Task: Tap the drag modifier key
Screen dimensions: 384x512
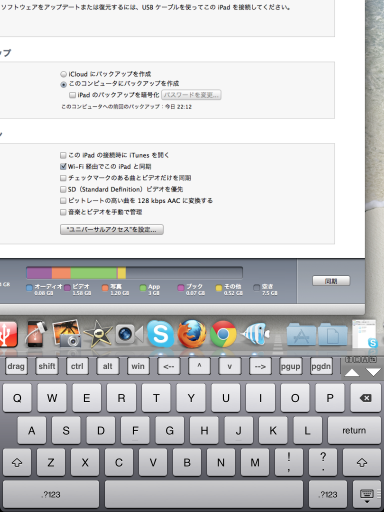Action: click(16, 366)
